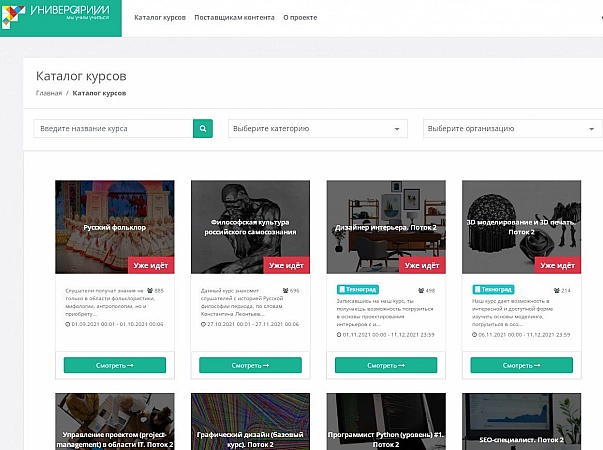Click Техноград badge on 3D моделирование card
603x450 pixels.
point(494,290)
